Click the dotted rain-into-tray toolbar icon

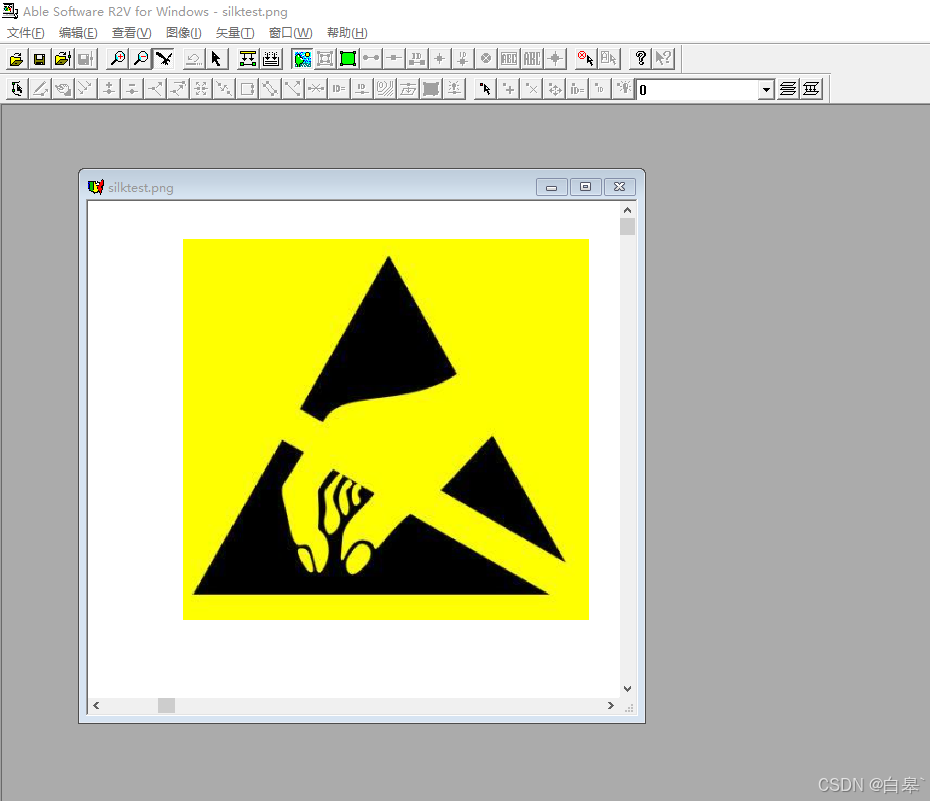[x=271, y=59]
